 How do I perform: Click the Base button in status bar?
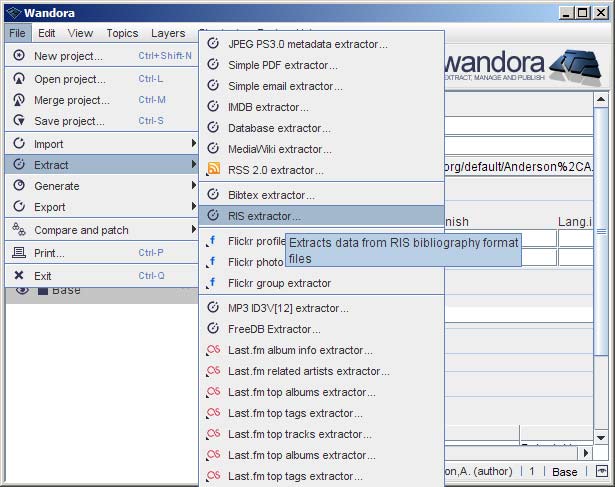point(565,471)
